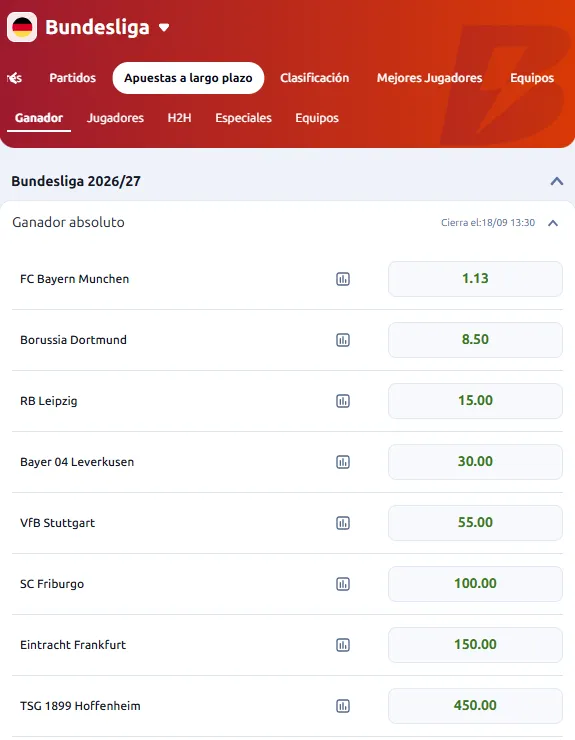Select the Ganador sub-tab
The height and width of the screenshot is (740, 575).
pos(39,118)
